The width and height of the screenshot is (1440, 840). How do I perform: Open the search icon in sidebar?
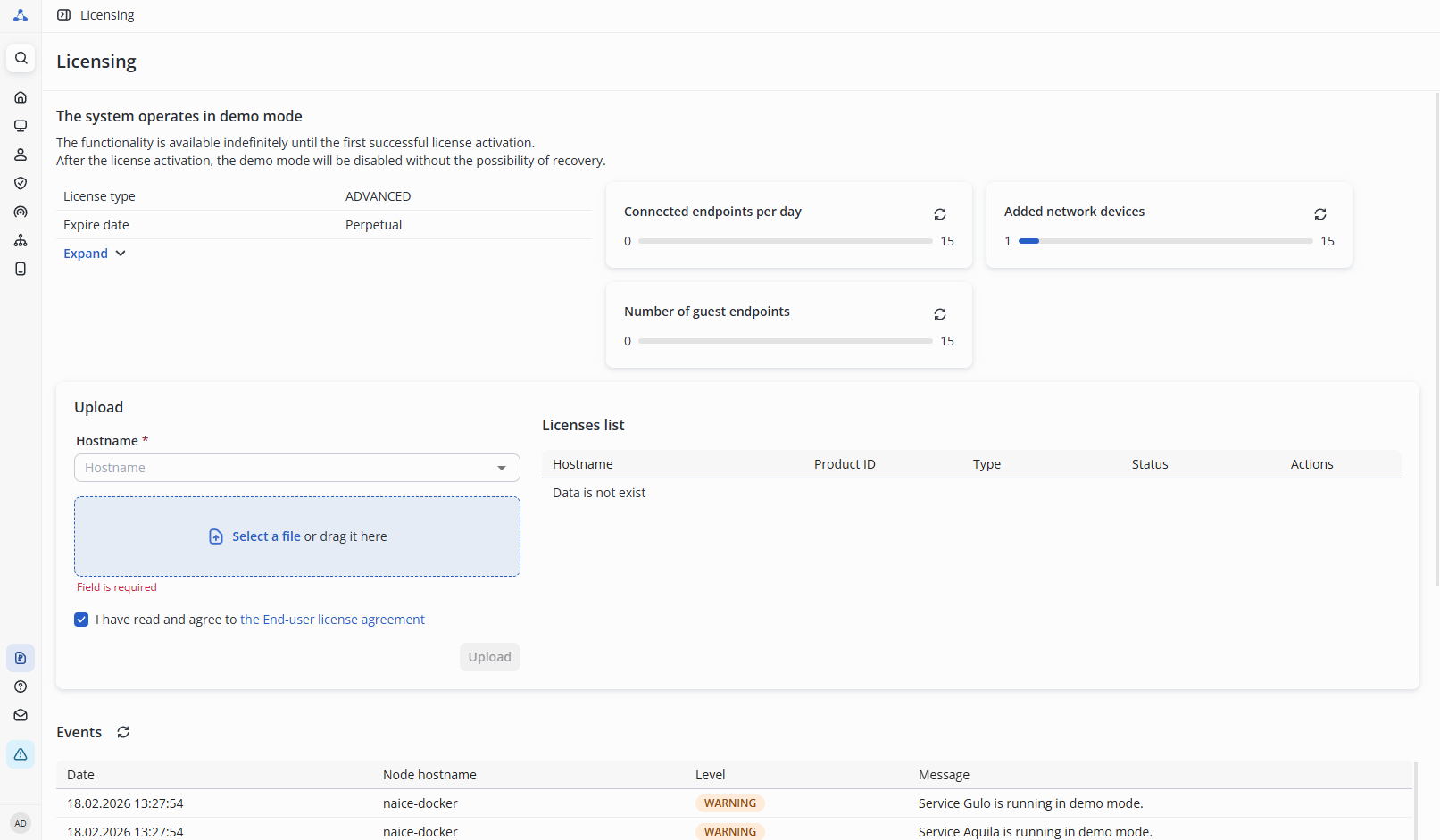coord(21,58)
